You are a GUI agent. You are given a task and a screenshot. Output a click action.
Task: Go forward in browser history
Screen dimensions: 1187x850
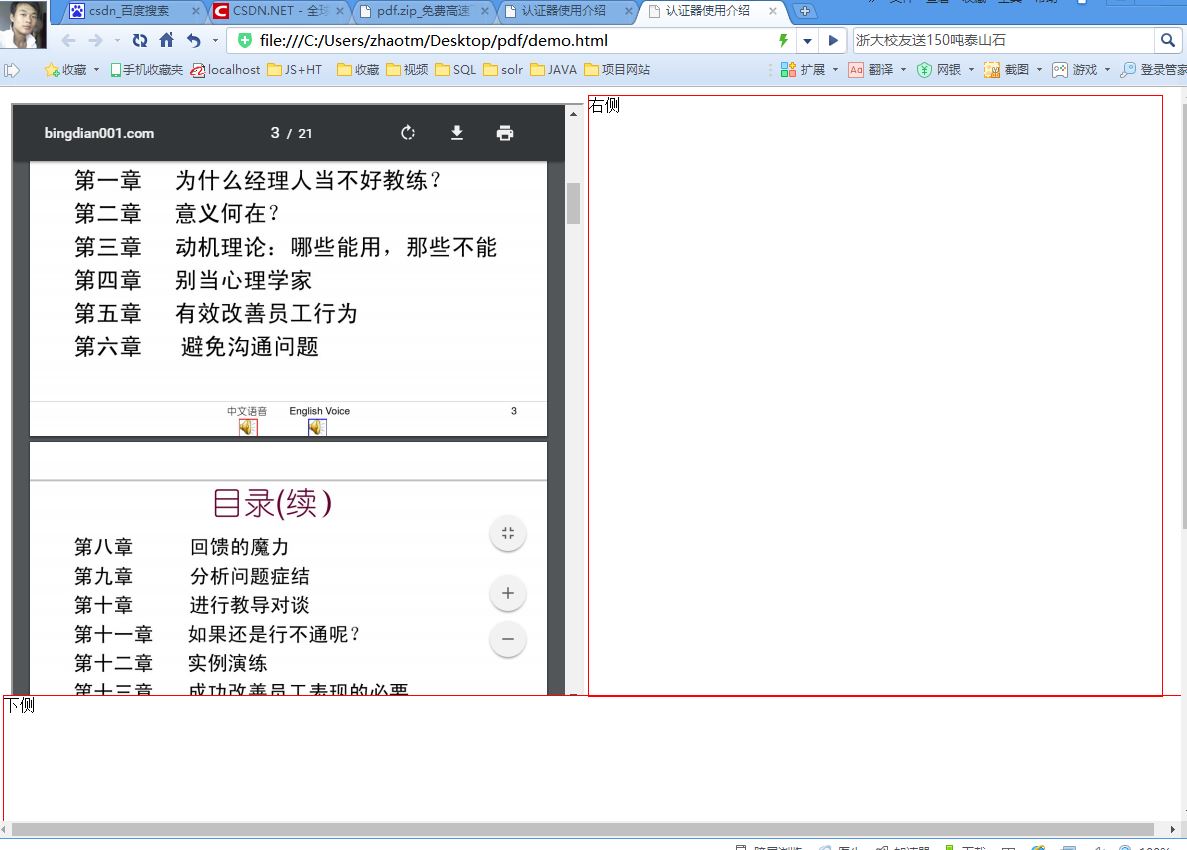95,40
